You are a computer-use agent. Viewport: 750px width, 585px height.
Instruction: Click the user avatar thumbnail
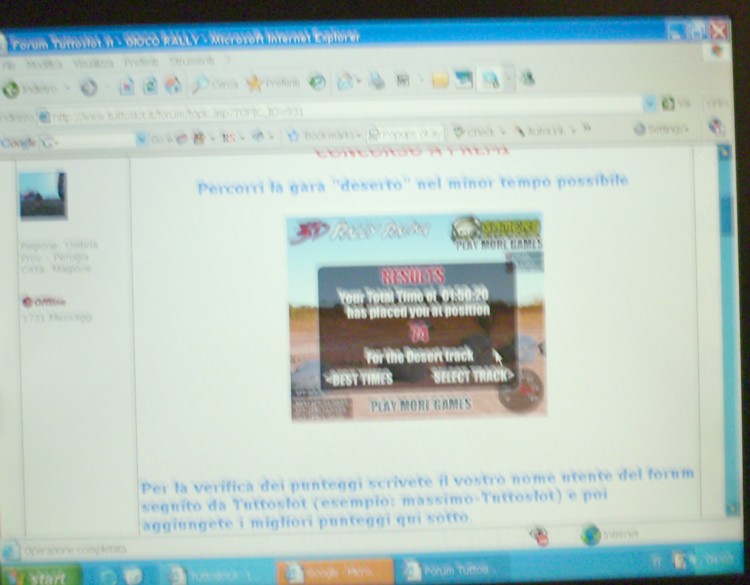[43, 195]
